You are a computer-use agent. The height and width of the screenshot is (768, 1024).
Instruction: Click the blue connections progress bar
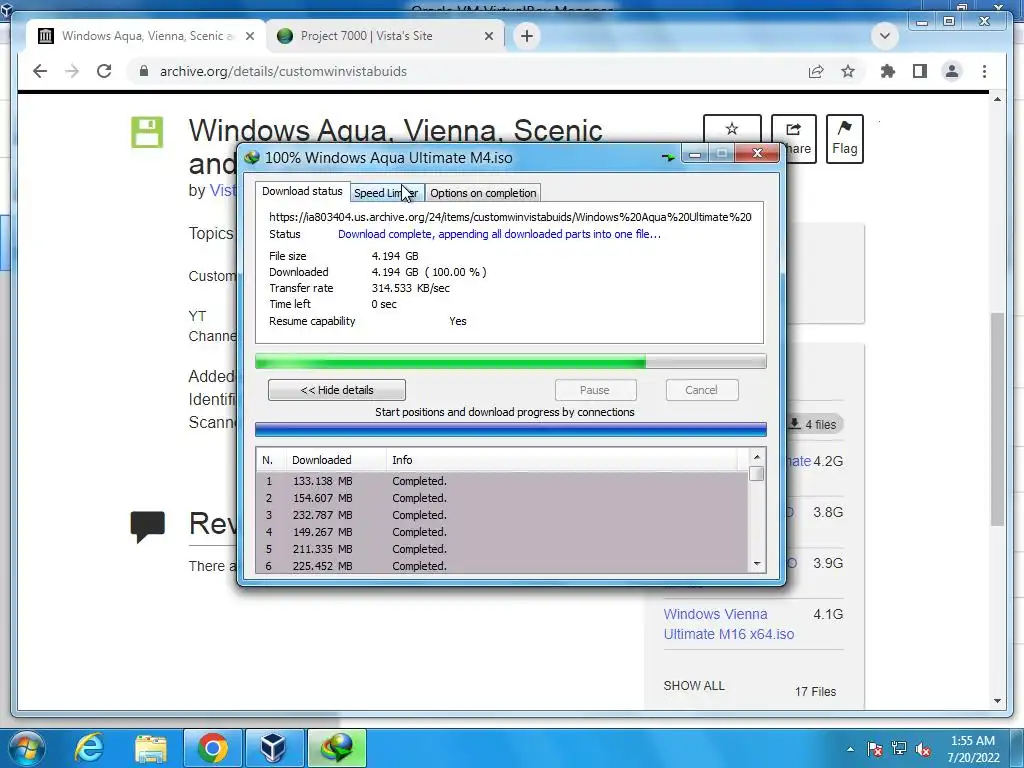511,429
